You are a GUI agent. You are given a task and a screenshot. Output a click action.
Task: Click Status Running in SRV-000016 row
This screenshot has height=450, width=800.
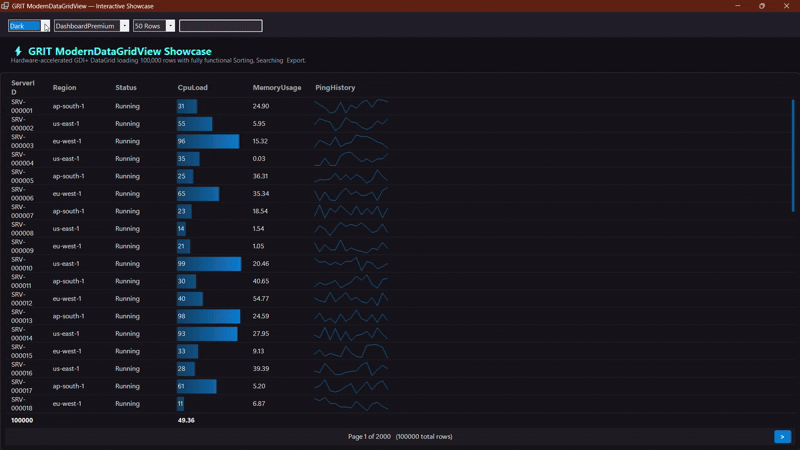(128, 368)
